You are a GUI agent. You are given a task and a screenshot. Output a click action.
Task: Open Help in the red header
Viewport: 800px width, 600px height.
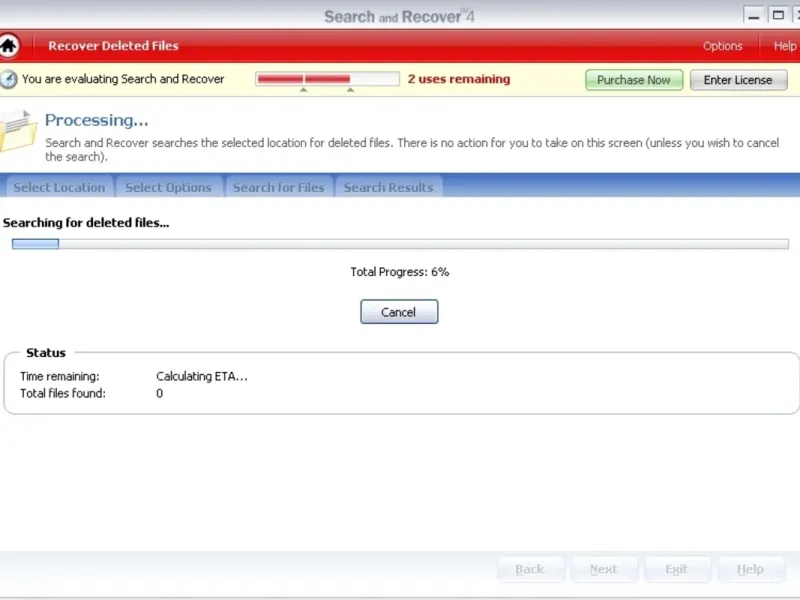click(x=785, y=46)
